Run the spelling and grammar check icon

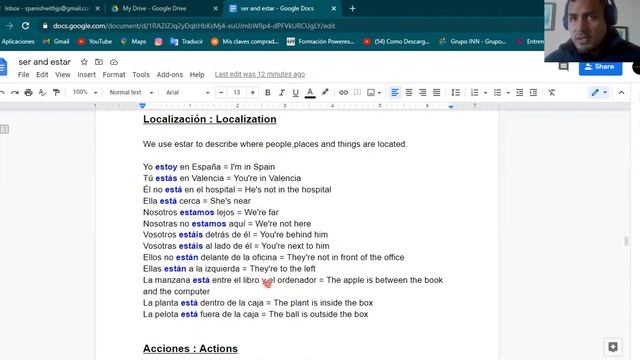42,93
